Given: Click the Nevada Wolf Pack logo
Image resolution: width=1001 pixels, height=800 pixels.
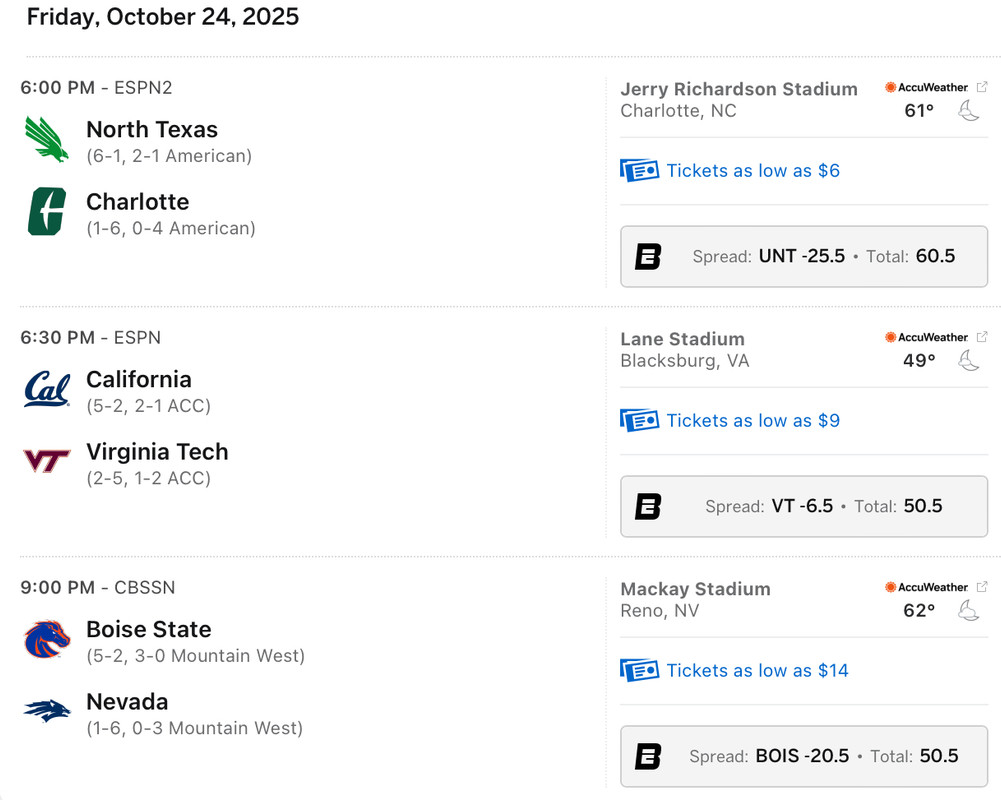Looking at the screenshot, I should click(47, 711).
